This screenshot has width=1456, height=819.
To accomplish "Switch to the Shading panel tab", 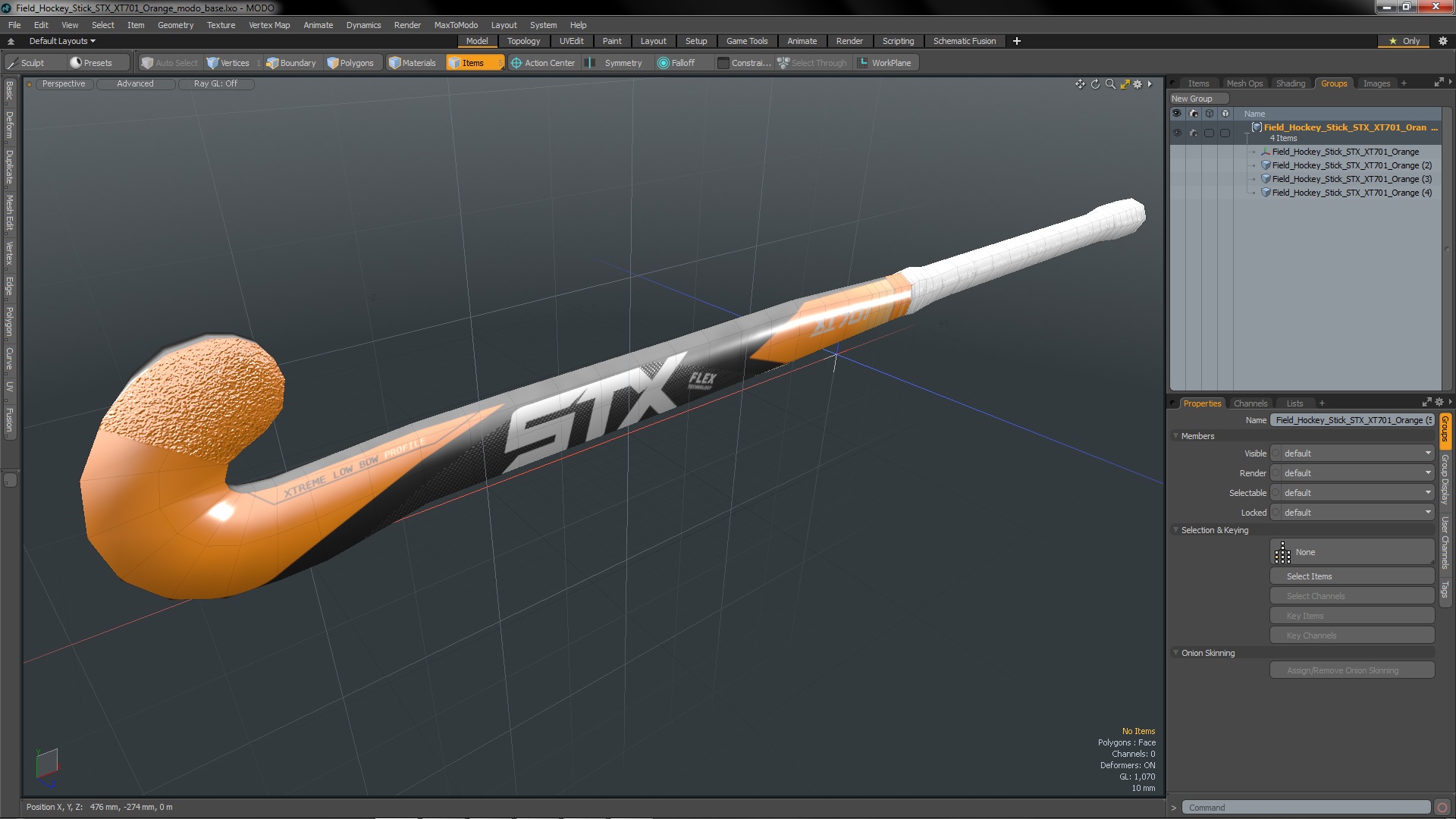I will (x=1290, y=83).
